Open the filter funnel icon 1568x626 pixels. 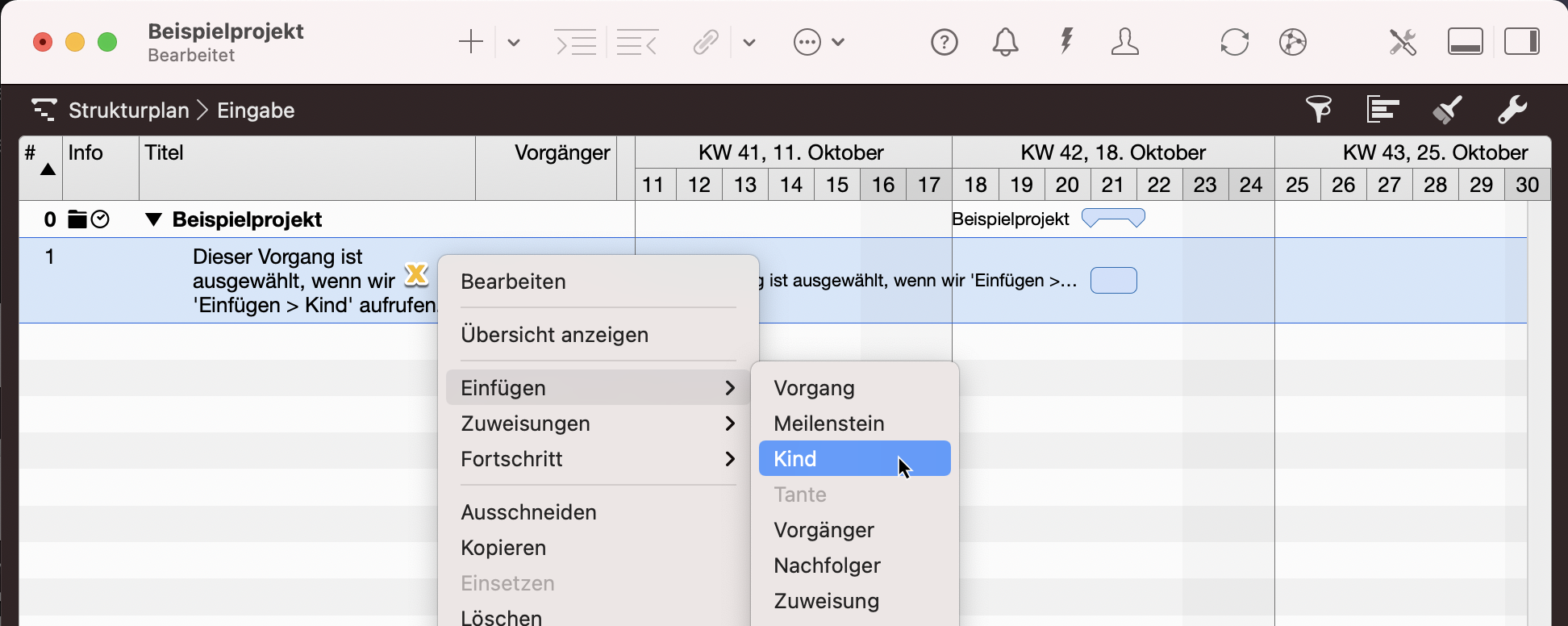tap(1319, 109)
